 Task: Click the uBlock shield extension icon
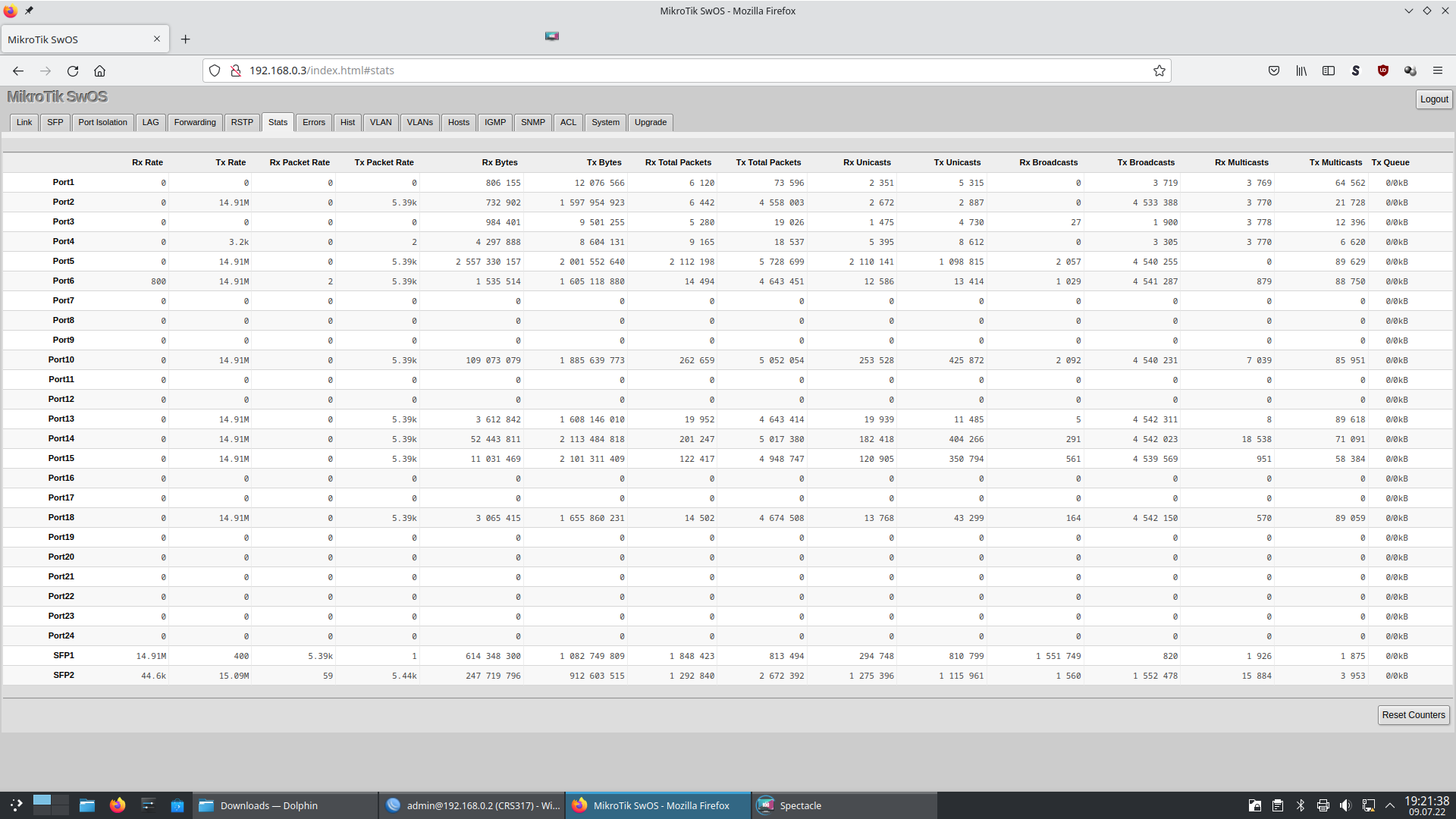[1382, 71]
